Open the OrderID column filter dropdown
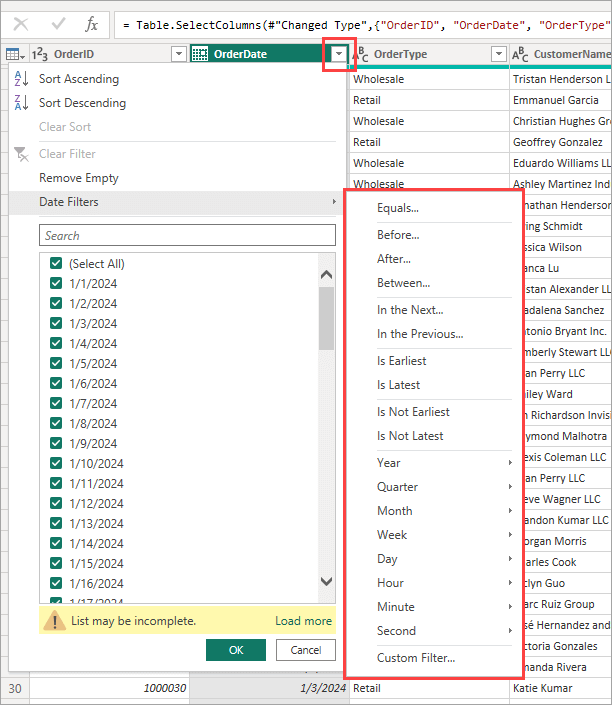The image size is (612, 705). [179, 54]
